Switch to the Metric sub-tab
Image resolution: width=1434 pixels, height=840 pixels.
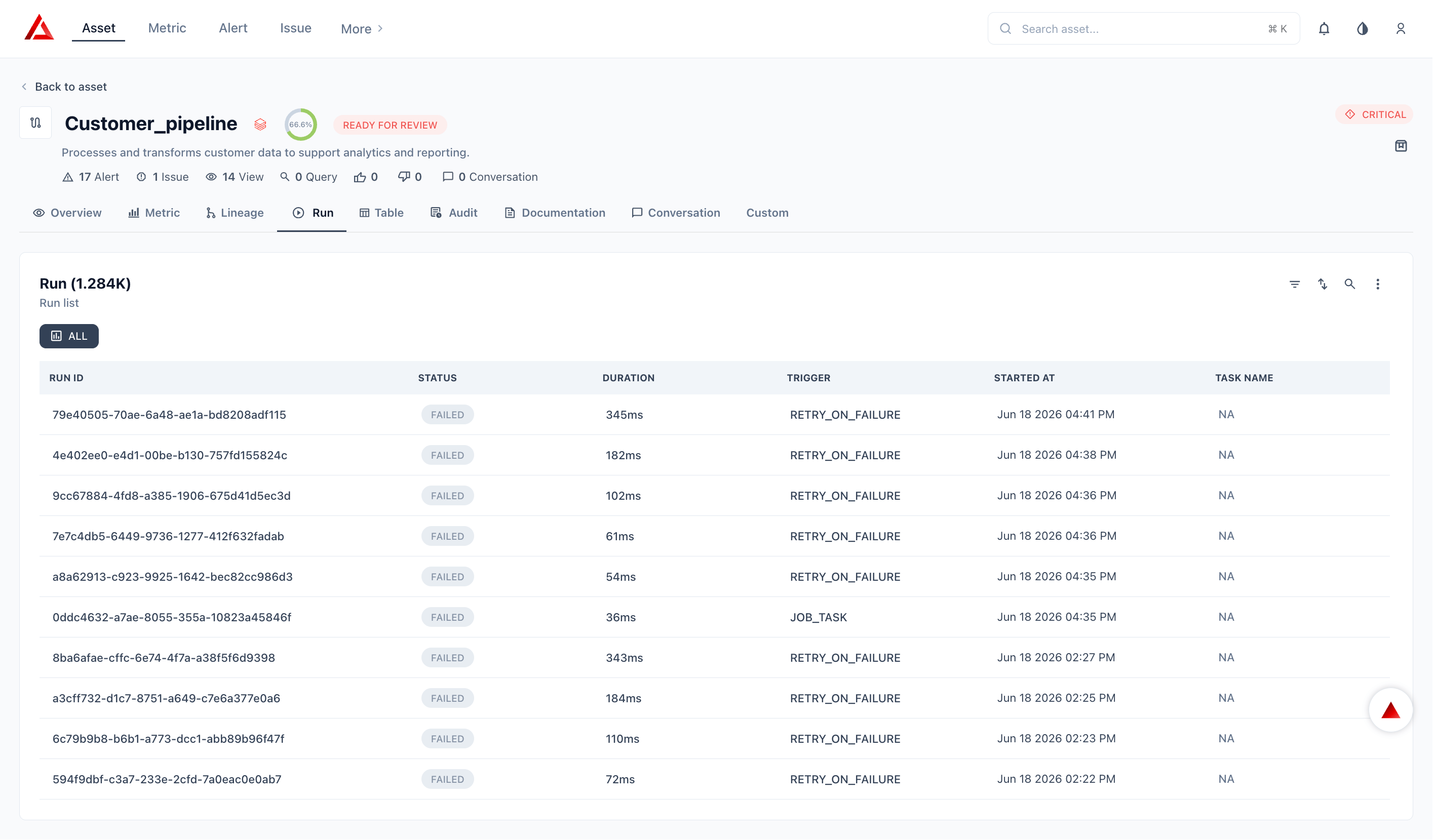(154, 213)
